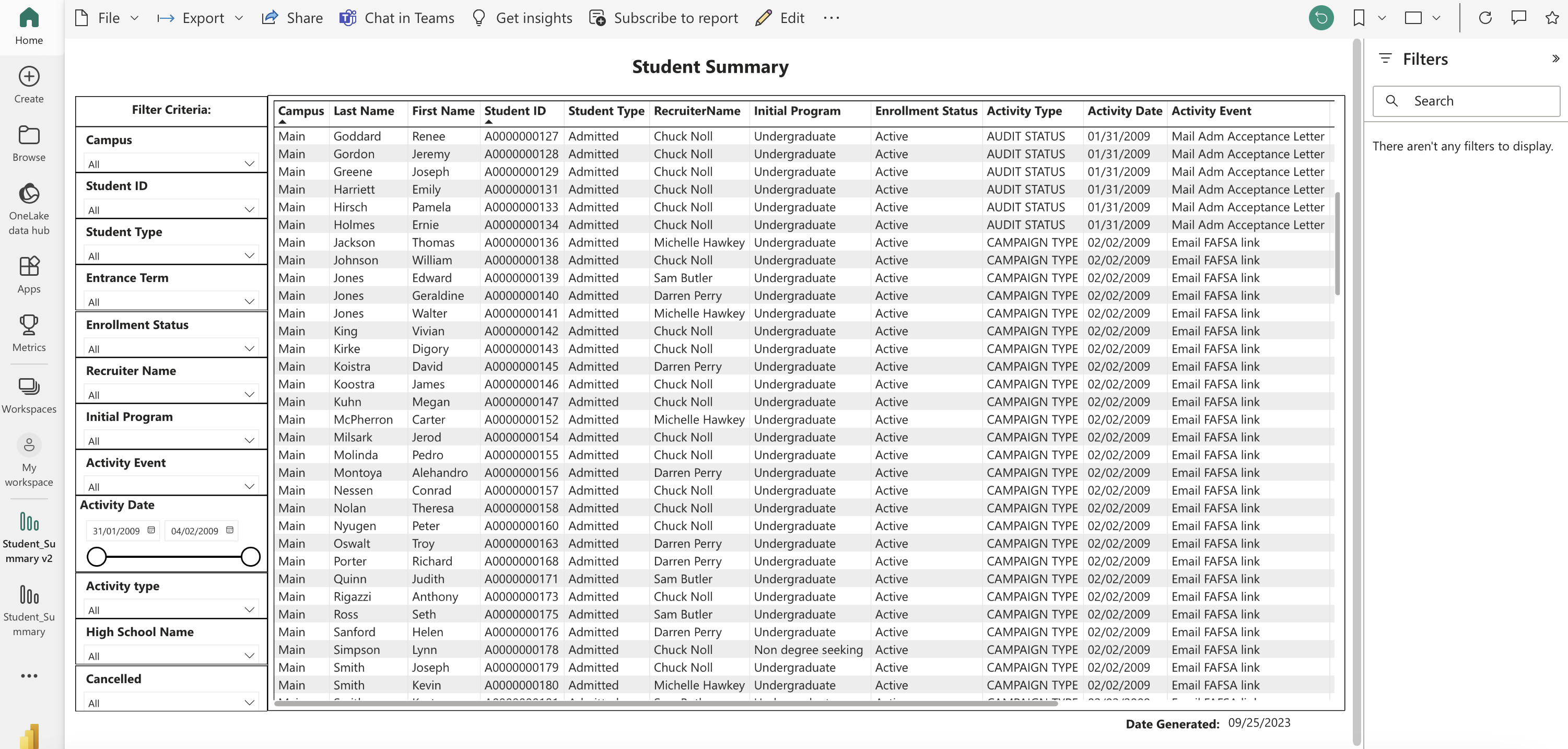The height and width of the screenshot is (749, 1568).
Task: Open the comments pane
Action: pyautogui.click(x=1519, y=18)
